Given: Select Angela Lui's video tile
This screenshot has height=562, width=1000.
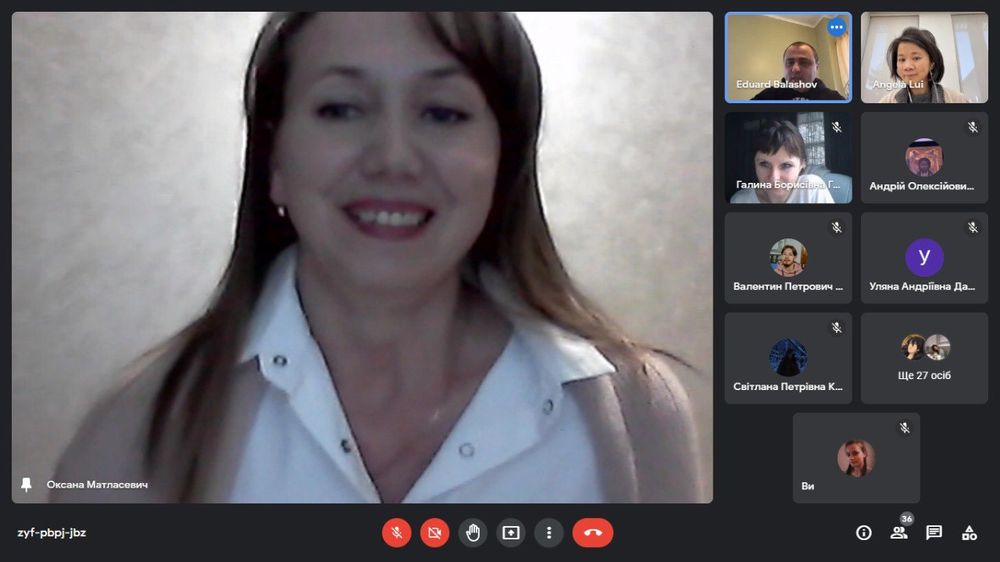Looking at the screenshot, I should (x=924, y=57).
